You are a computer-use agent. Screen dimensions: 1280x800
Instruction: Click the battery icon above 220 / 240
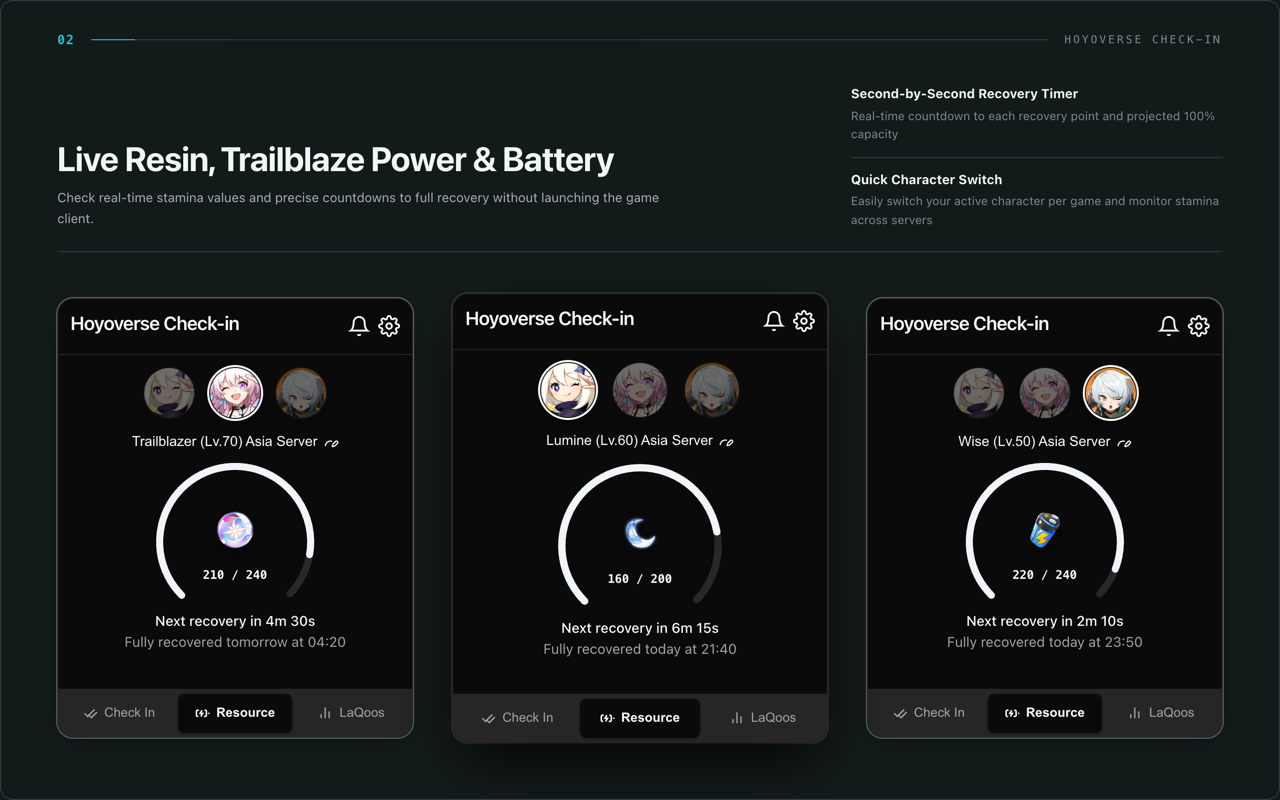1045,530
